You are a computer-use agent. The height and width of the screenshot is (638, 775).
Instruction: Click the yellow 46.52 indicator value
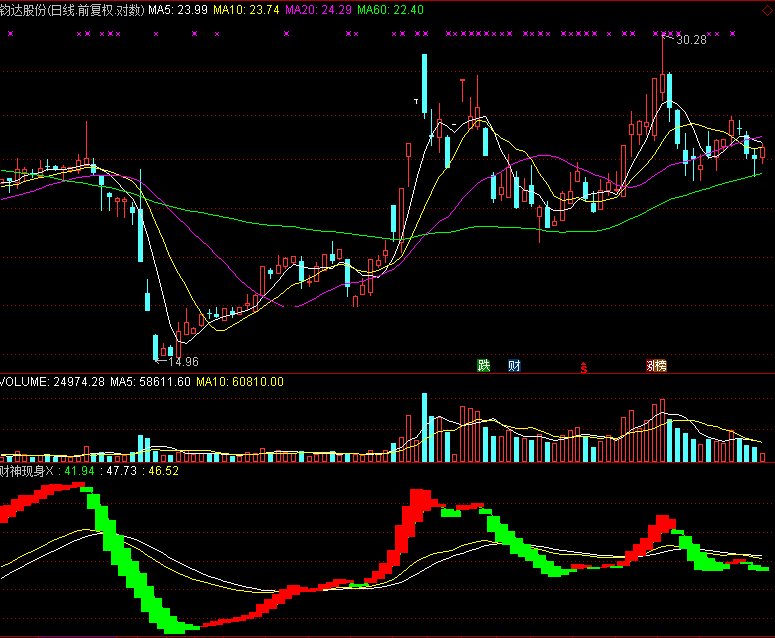(x=164, y=471)
